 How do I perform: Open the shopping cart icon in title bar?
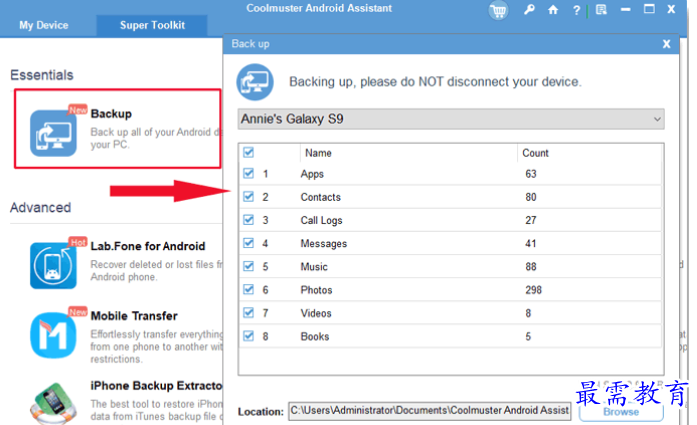click(x=498, y=10)
